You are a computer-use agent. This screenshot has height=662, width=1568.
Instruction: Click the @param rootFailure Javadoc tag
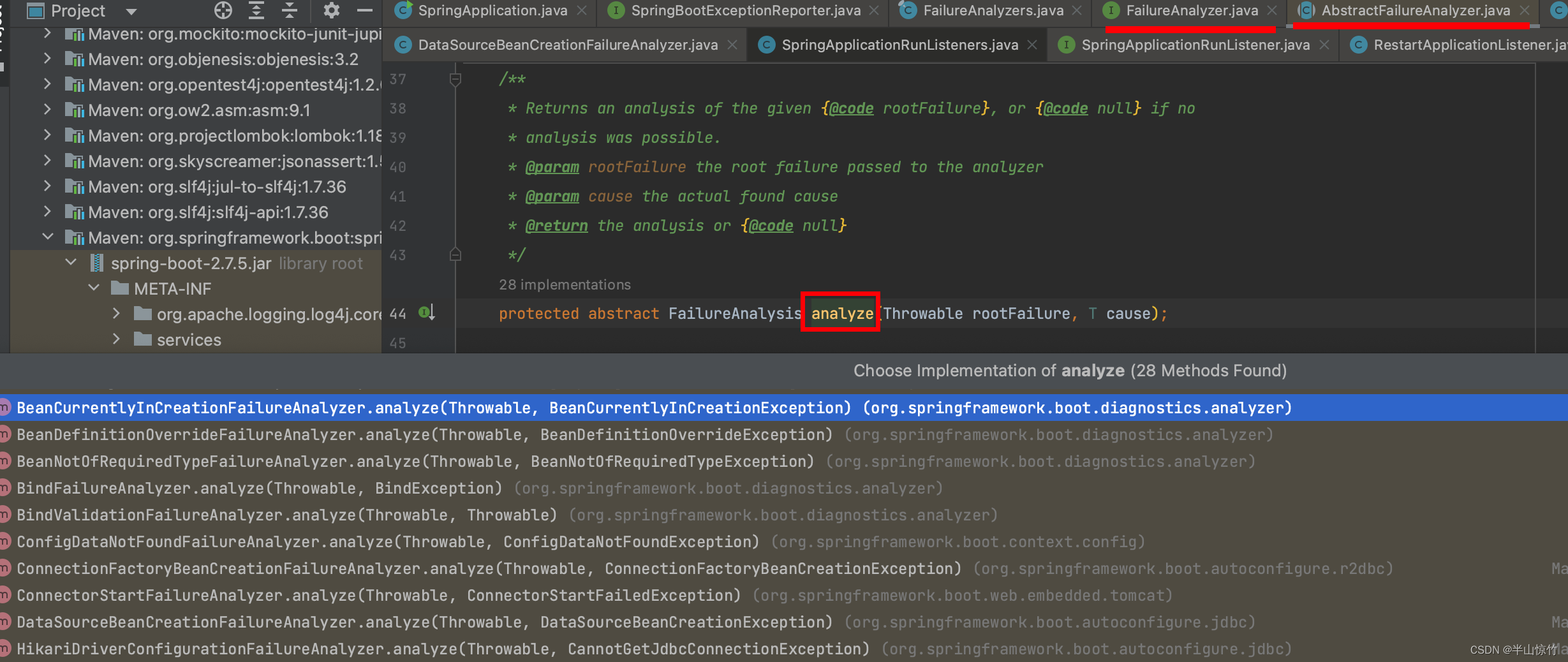(x=552, y=167)
